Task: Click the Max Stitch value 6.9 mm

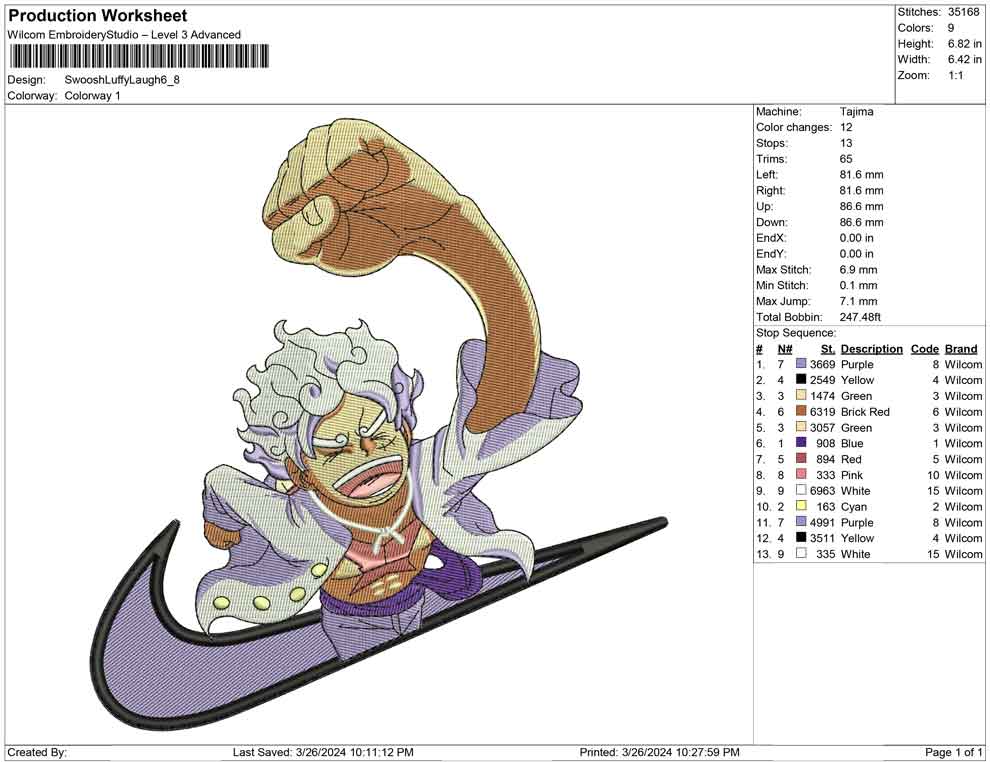Action: click(x=858, y=270)
